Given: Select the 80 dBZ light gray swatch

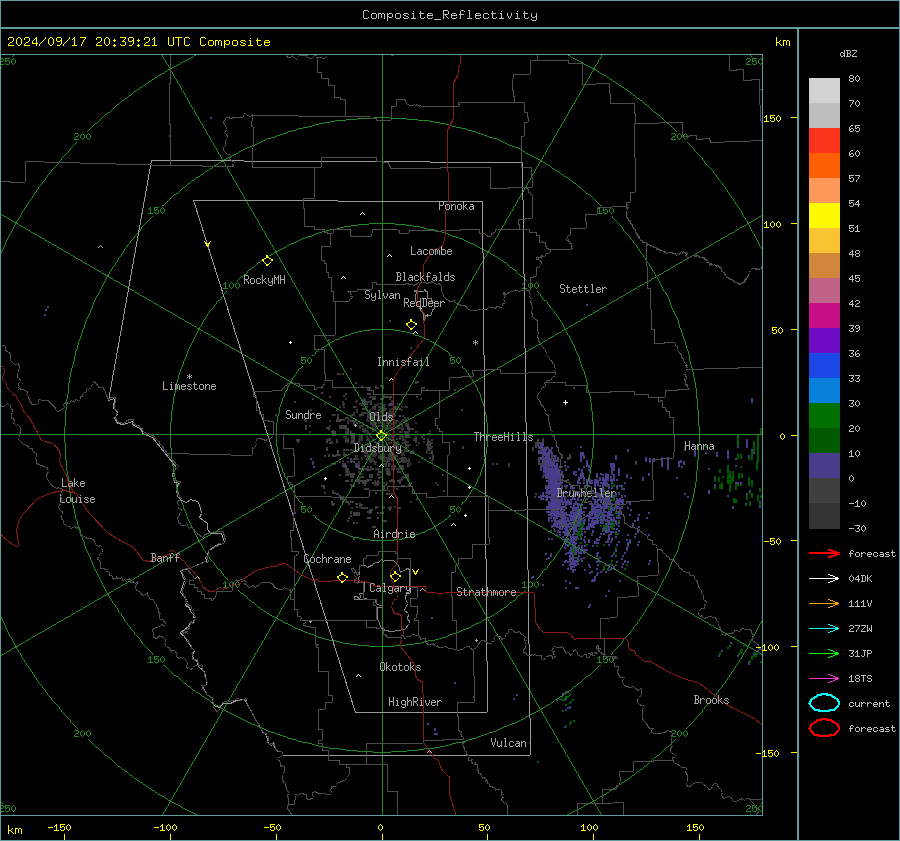Looking at the screenshot, I should pos(824,91).
